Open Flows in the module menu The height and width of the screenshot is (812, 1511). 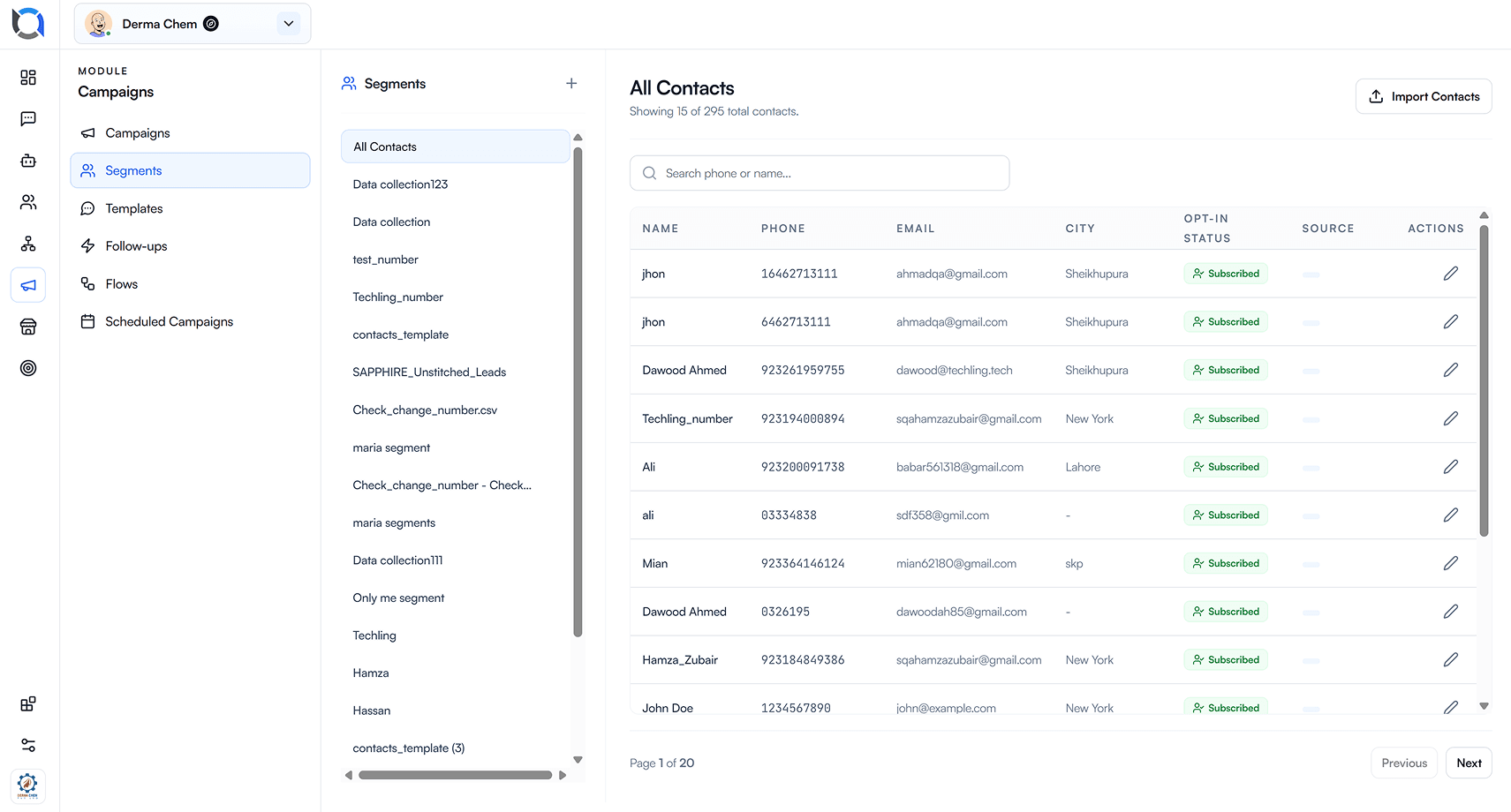coord(190,284)
